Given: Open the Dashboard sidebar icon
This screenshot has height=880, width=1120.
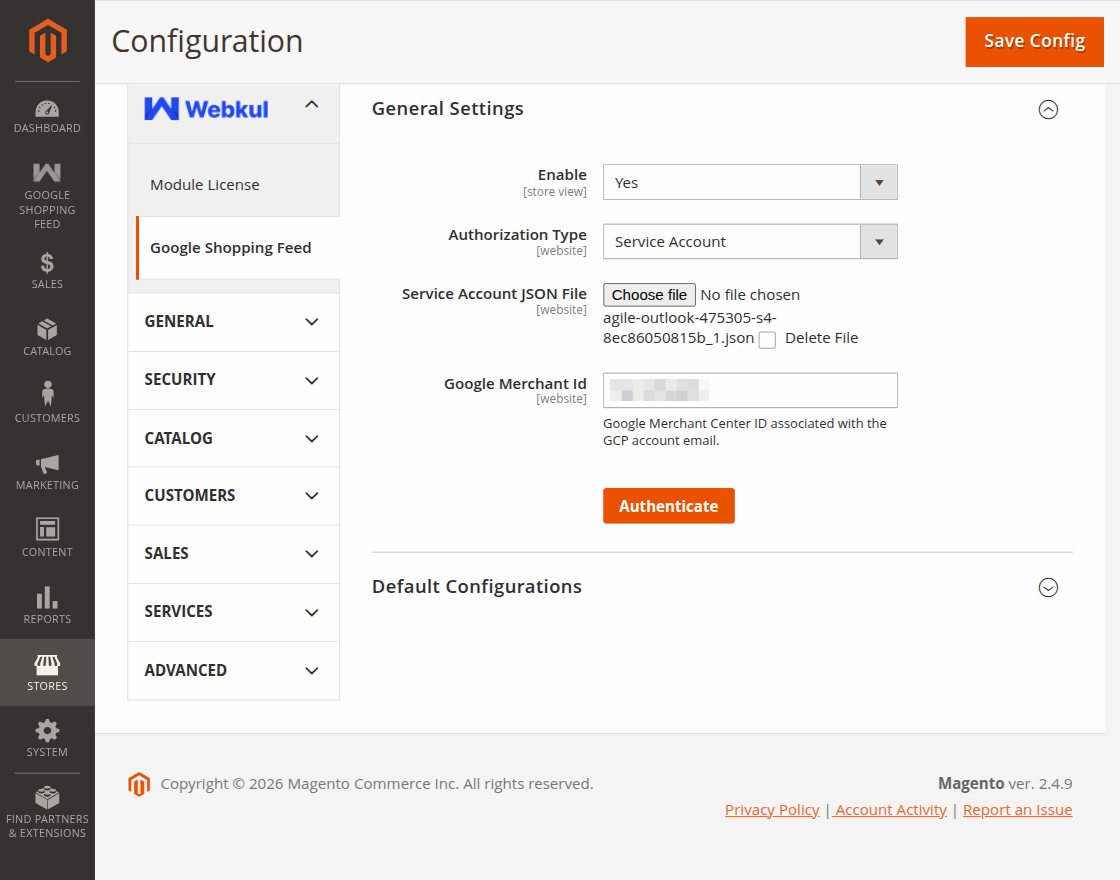Looking at the screenshot, I should tap(47, 116).
